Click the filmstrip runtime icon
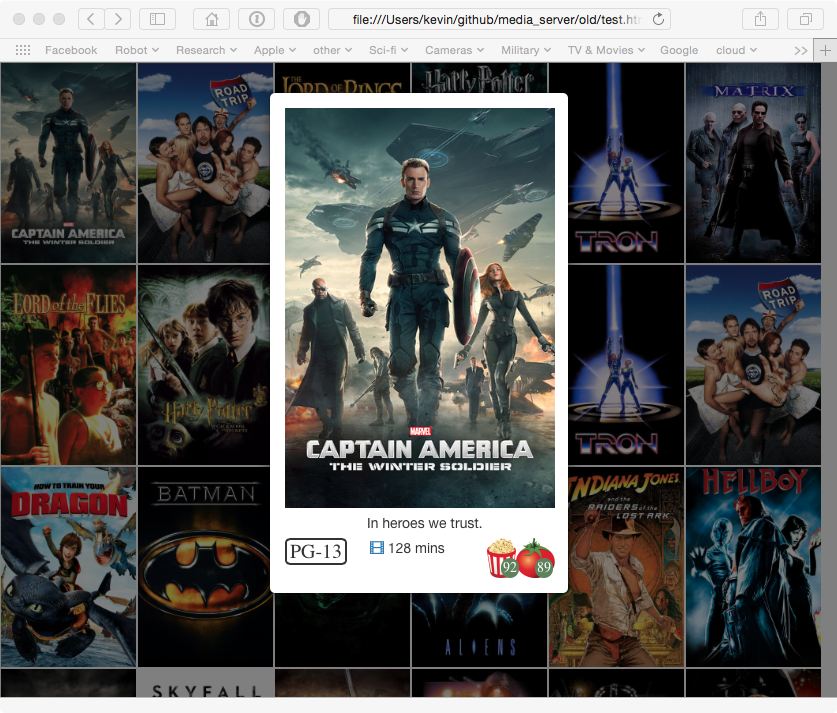 tap(377, 548)
